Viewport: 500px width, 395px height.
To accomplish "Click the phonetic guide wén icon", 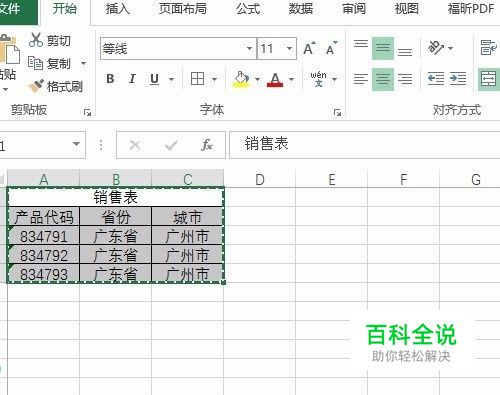I will [x=318, y=79].
